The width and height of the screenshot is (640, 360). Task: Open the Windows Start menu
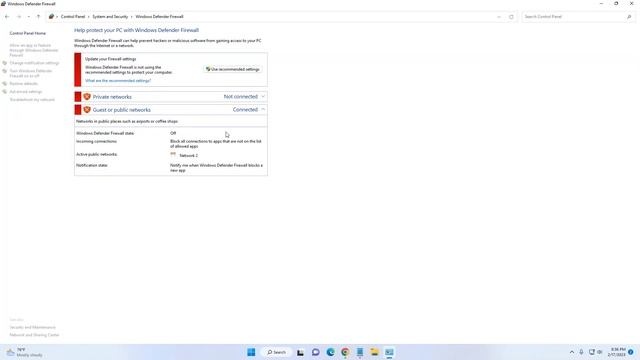click(x=251, y=352)
